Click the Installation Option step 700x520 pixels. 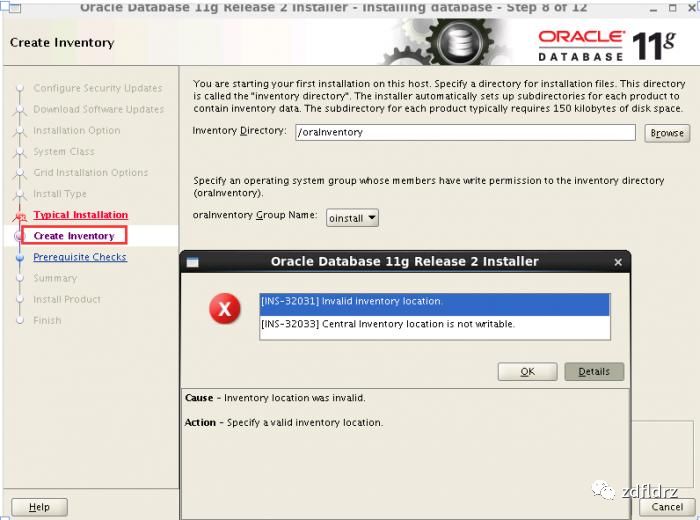point(77,130)
